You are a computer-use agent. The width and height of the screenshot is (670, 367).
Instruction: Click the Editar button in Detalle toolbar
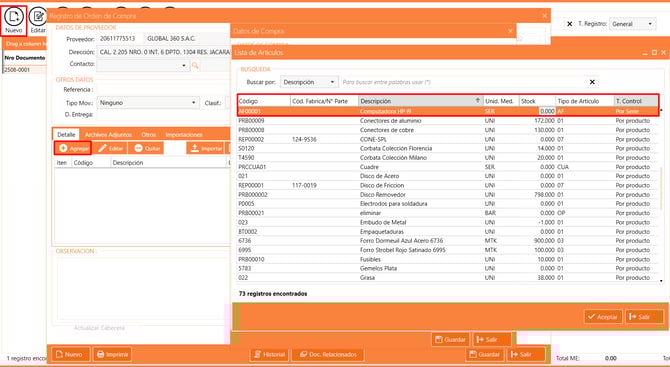tap(110, 148)
